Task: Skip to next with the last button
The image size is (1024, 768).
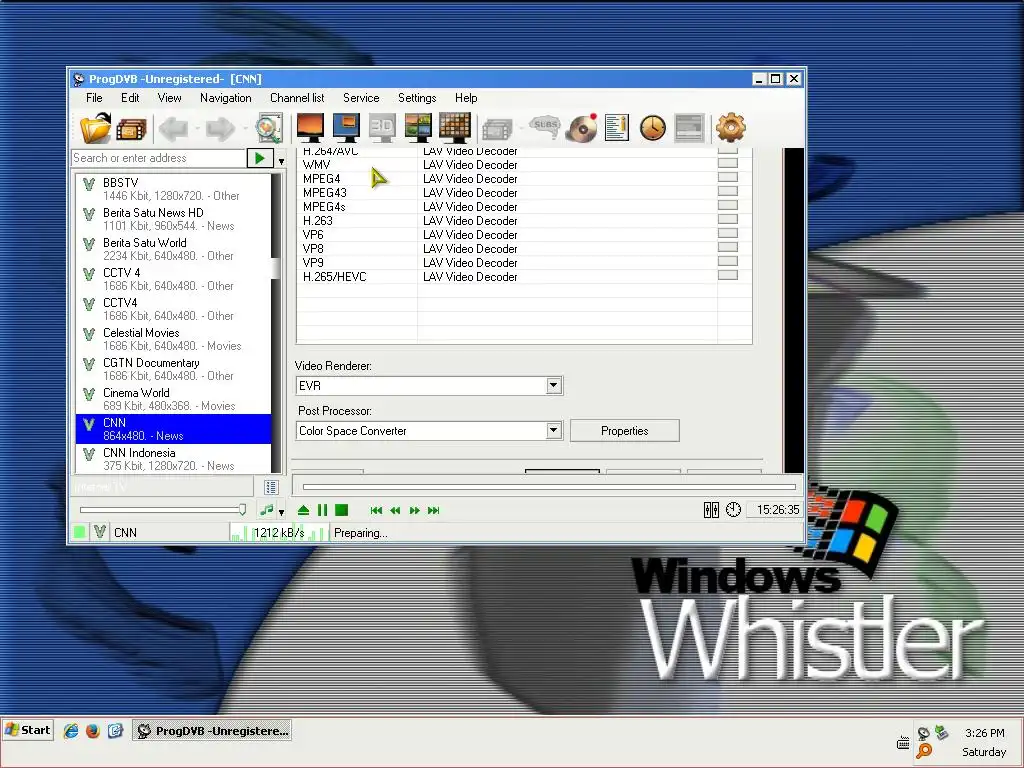Action: tap(434, 511)
